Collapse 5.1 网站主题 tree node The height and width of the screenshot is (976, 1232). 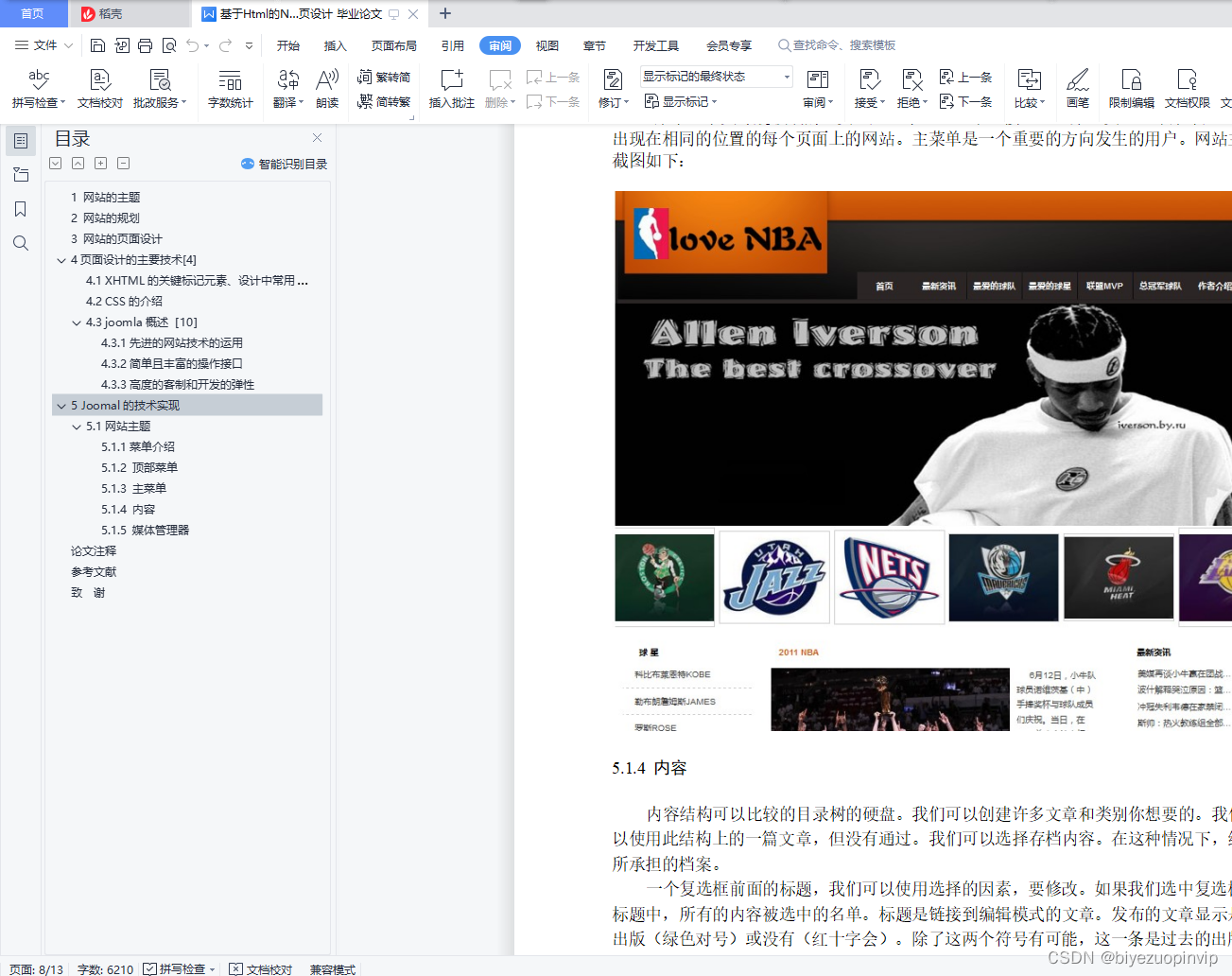coord(77,427)
